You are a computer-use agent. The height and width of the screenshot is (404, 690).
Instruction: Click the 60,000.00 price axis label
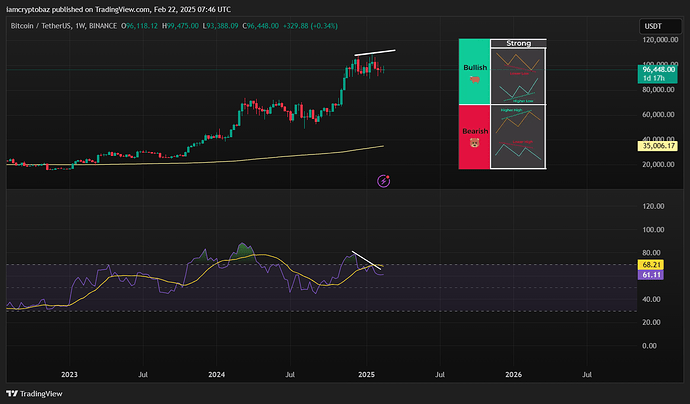point(658,114)
